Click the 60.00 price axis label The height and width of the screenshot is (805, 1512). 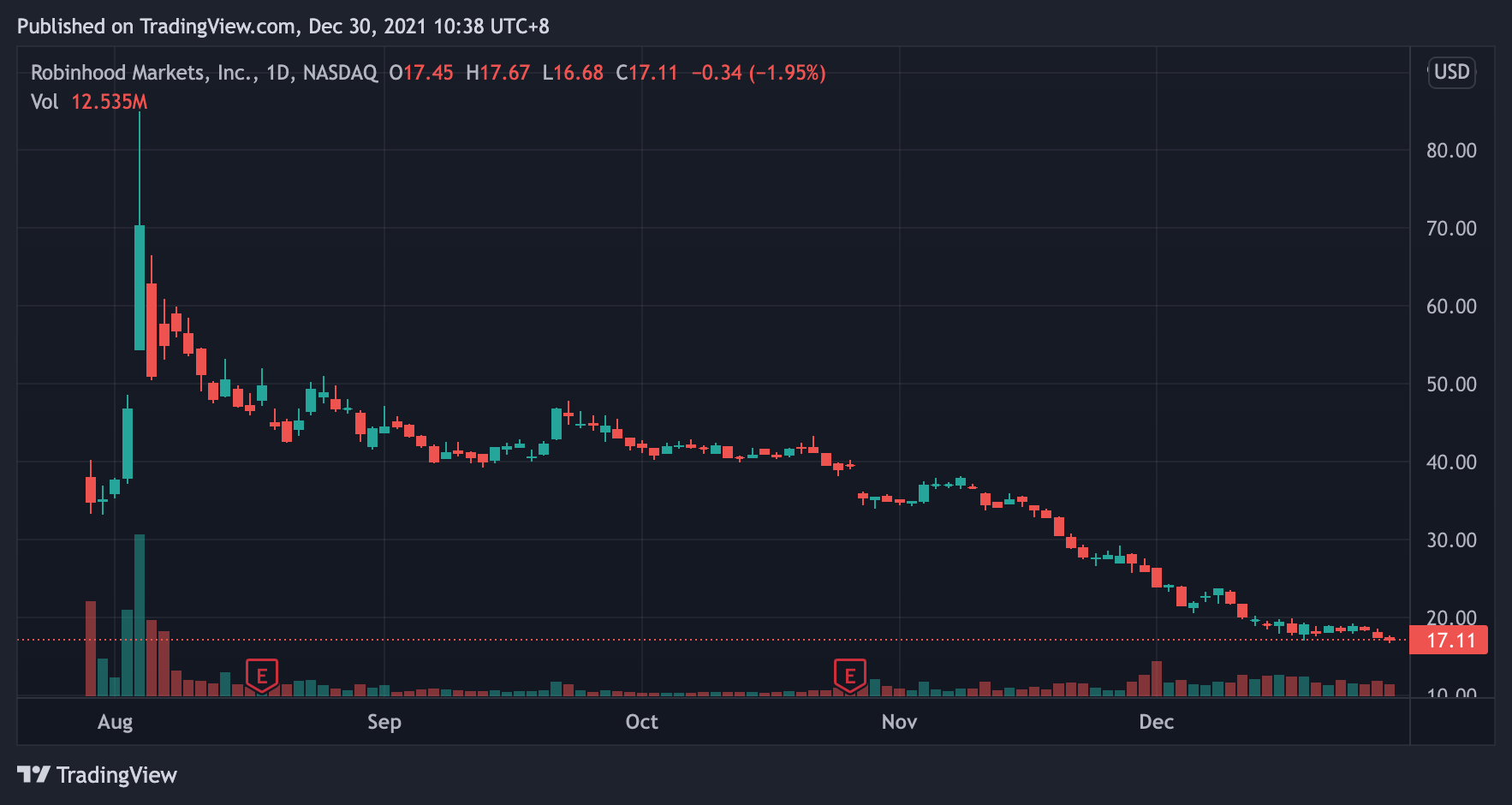[1451, 307]
